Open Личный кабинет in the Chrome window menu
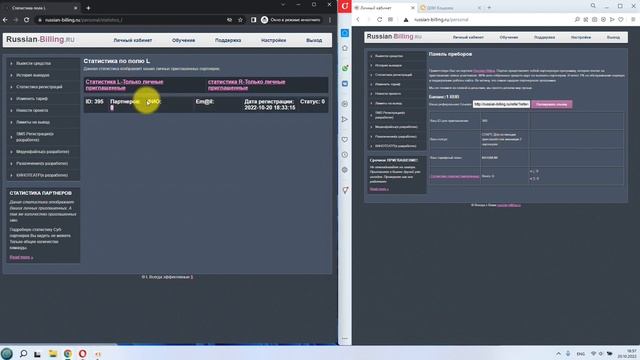The height and width of the screenshot is (360, 640). coord(133,40)
